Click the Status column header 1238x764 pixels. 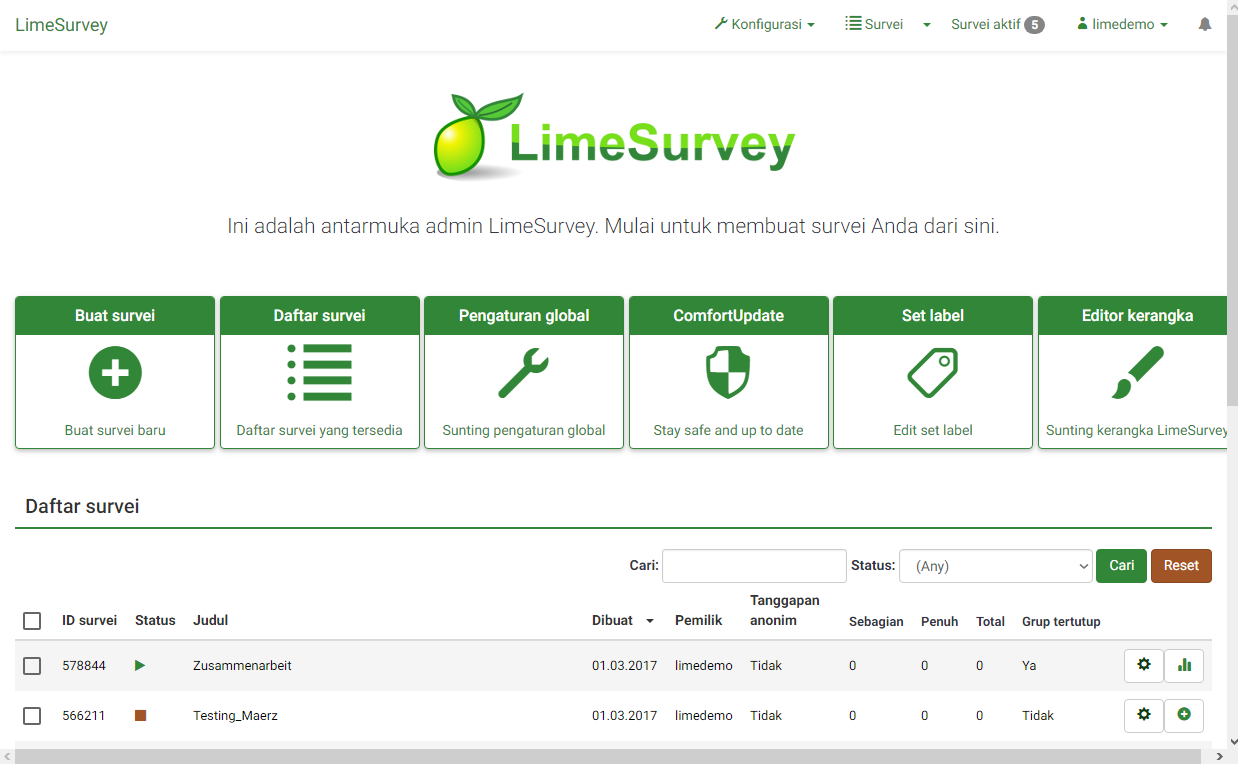pos(155,621)
